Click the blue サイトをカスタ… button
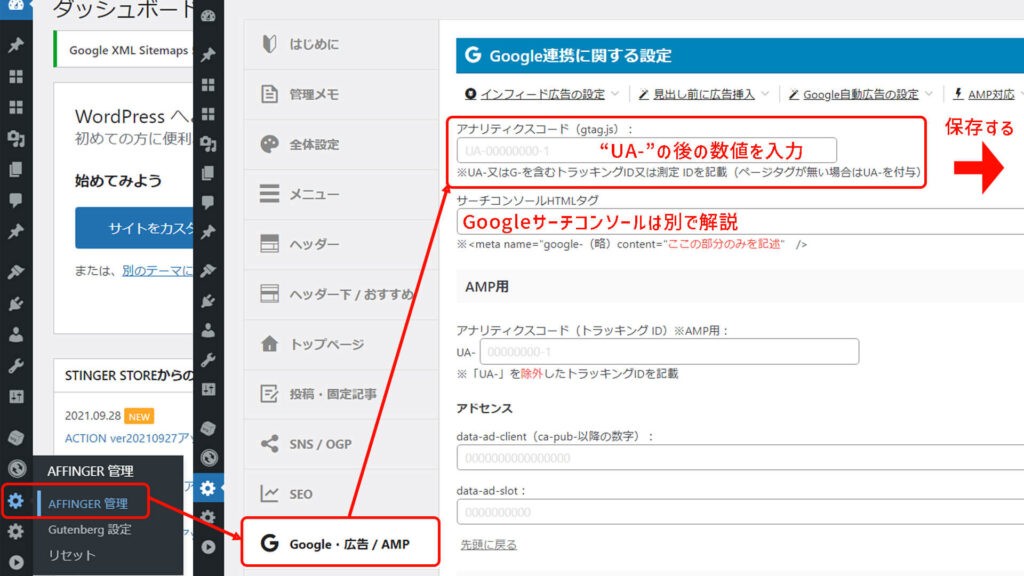This screenshot has width=1024, height=576. (x=134, y=228)
